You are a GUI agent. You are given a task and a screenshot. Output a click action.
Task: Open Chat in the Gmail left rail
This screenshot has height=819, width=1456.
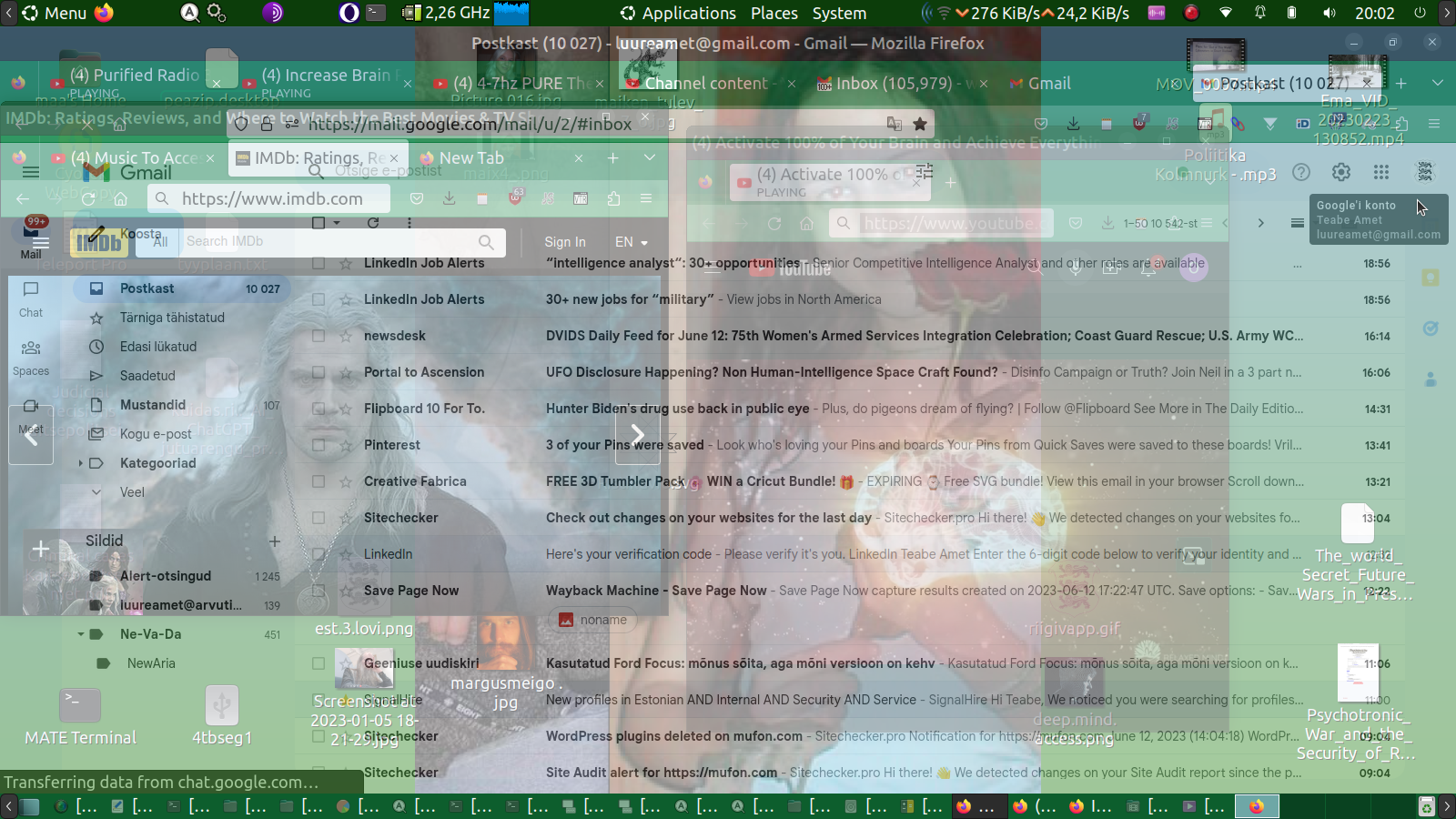(x=31, y=298)
